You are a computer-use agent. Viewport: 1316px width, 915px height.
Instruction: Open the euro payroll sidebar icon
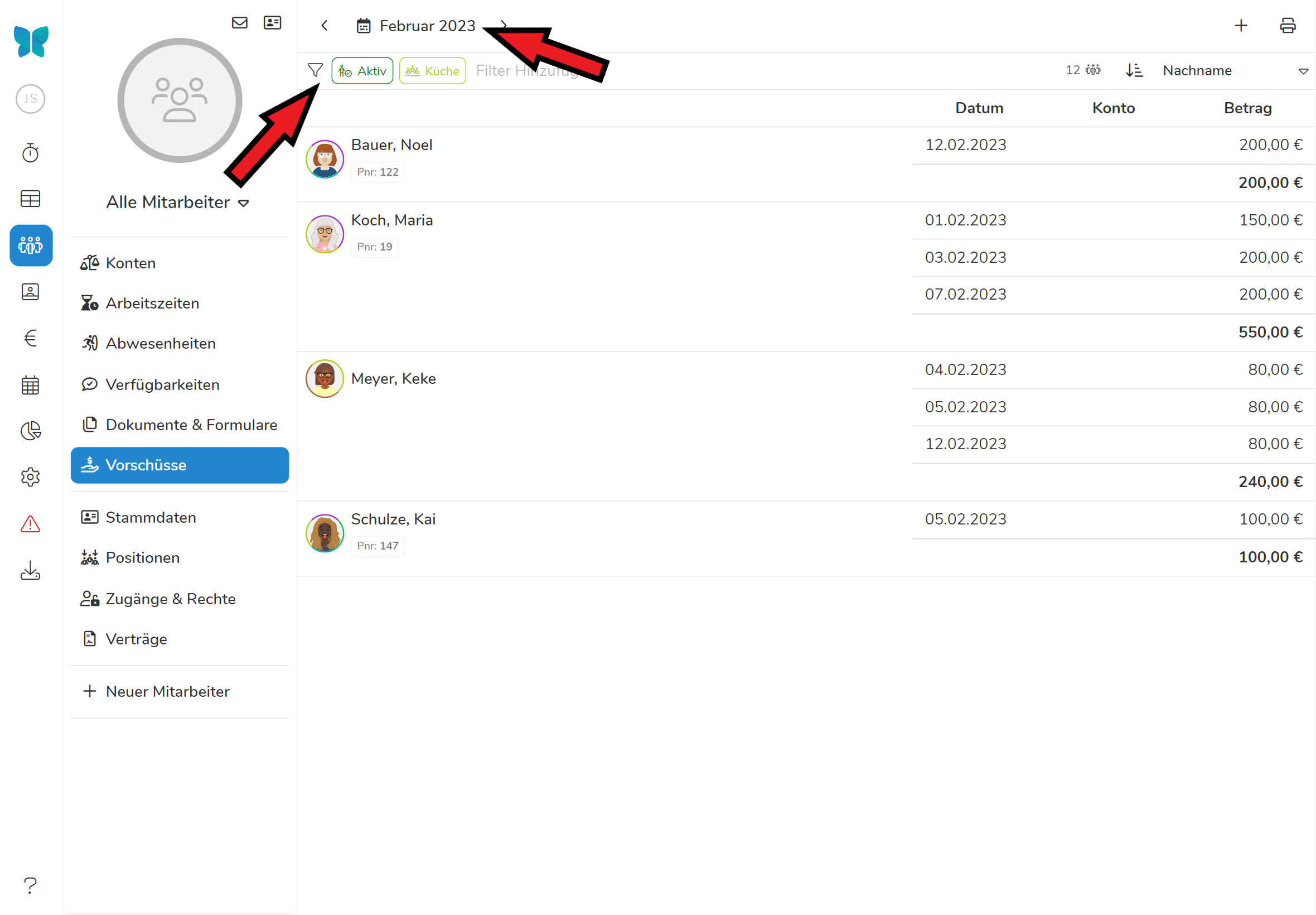click(x=30, y=338)
